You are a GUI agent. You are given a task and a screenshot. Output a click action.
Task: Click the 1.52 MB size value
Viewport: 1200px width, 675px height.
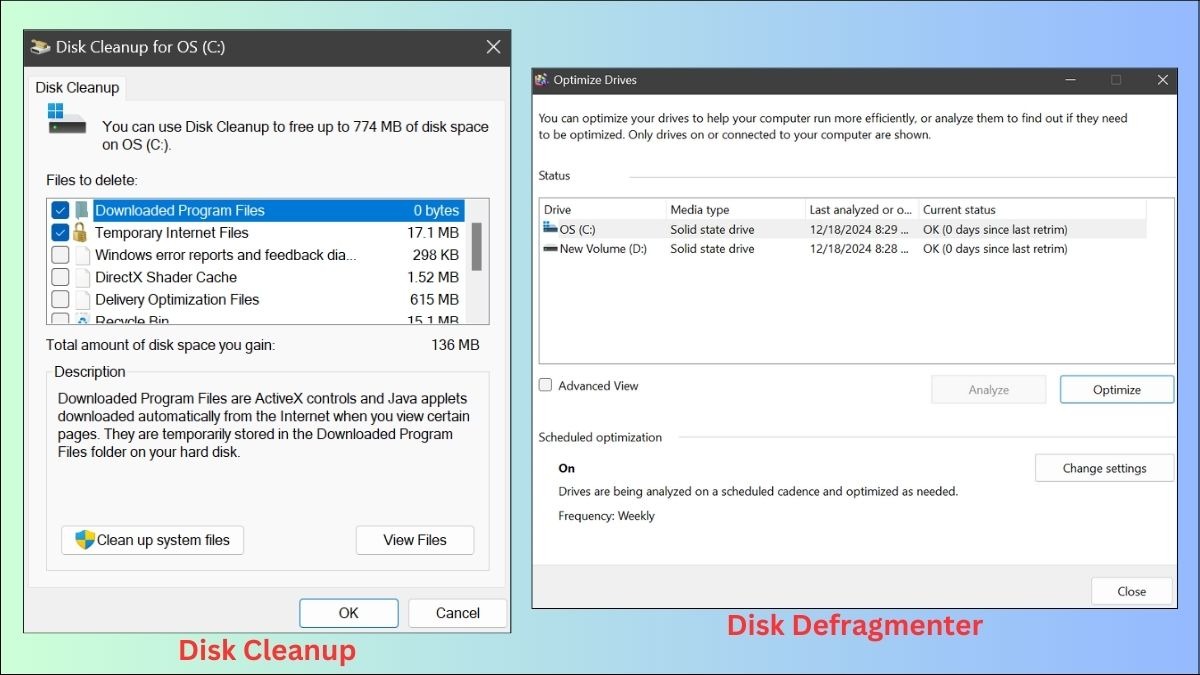click(x=433, y=277)
